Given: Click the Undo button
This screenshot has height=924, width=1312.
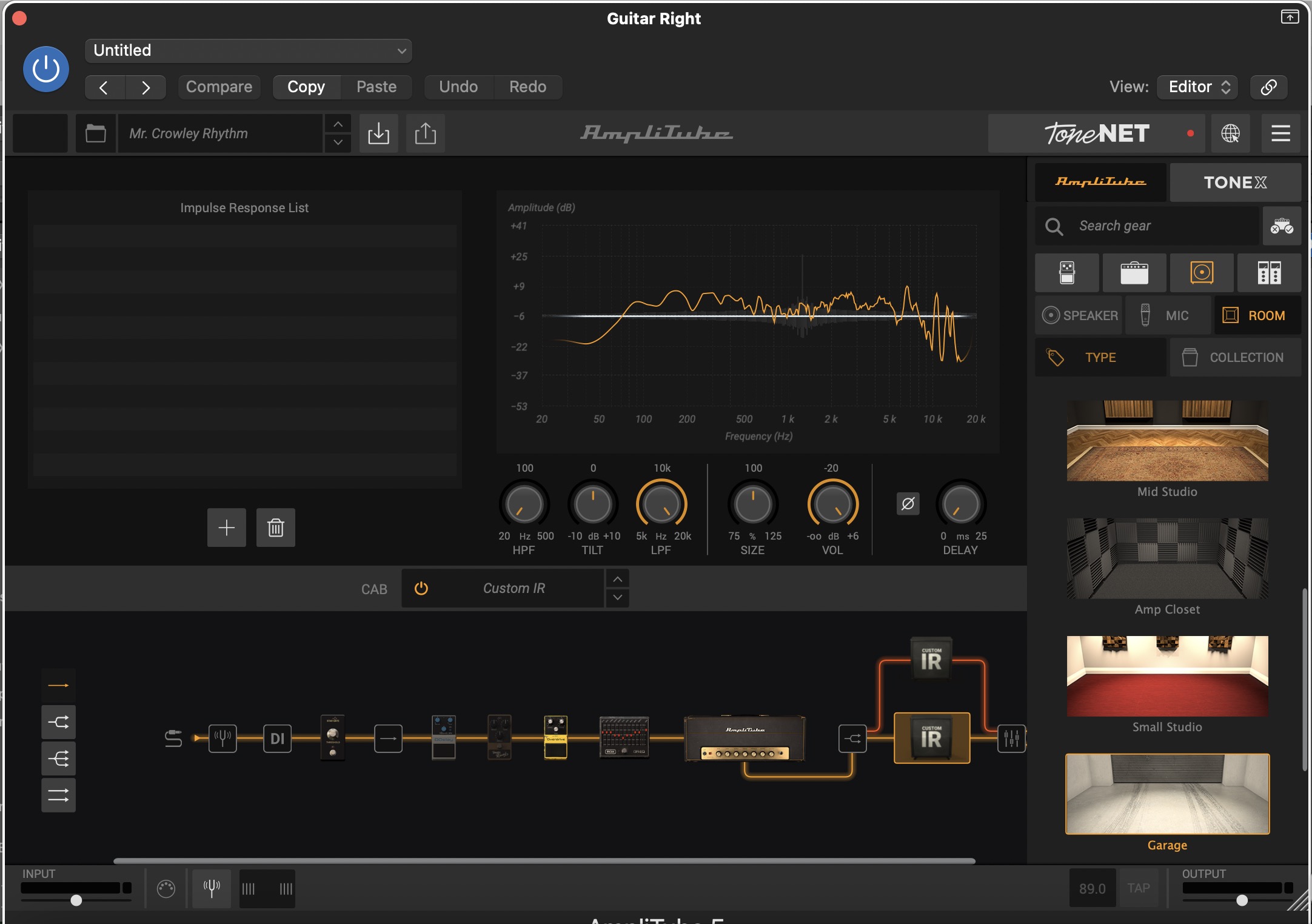Looking at the screenshot, I should (458, 87).
